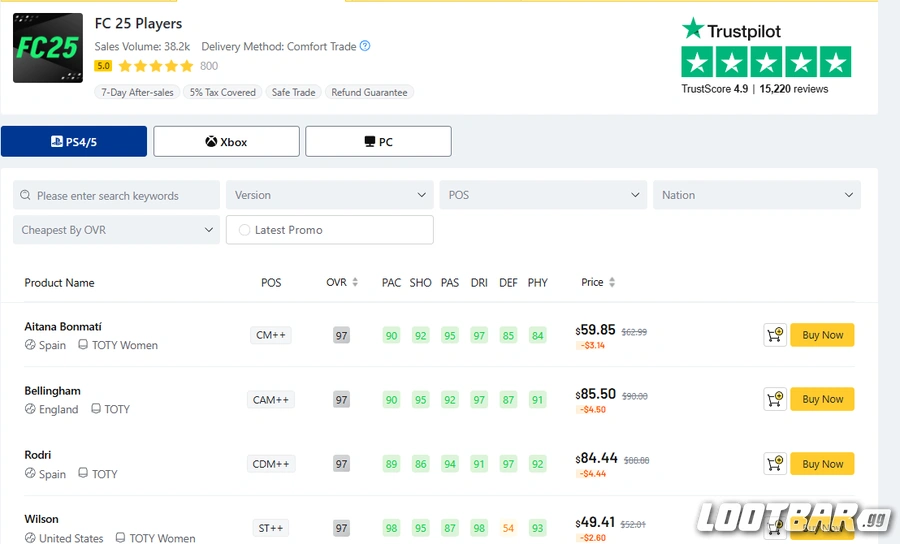Click the Xbox logo icon in Xbox tab
Image resolution: width=900 pixels, height=544 pixels.
coord(211,141)
